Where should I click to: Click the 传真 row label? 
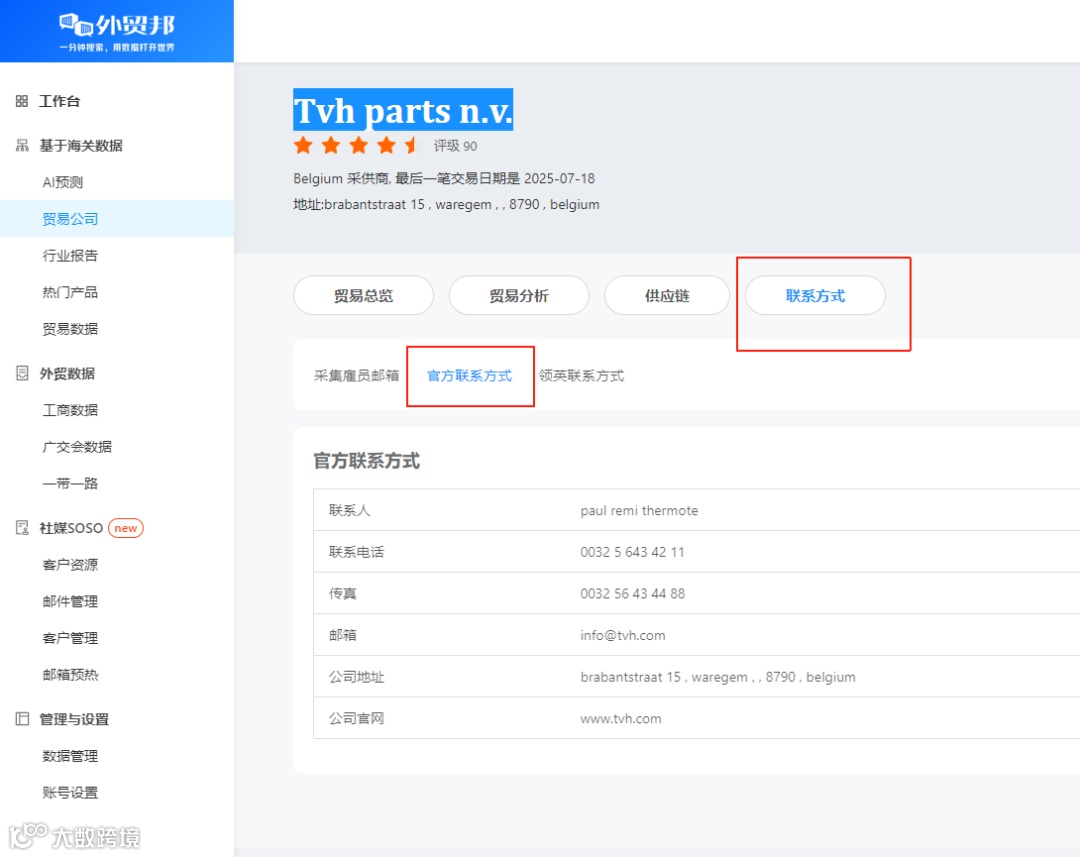point(342,594)
